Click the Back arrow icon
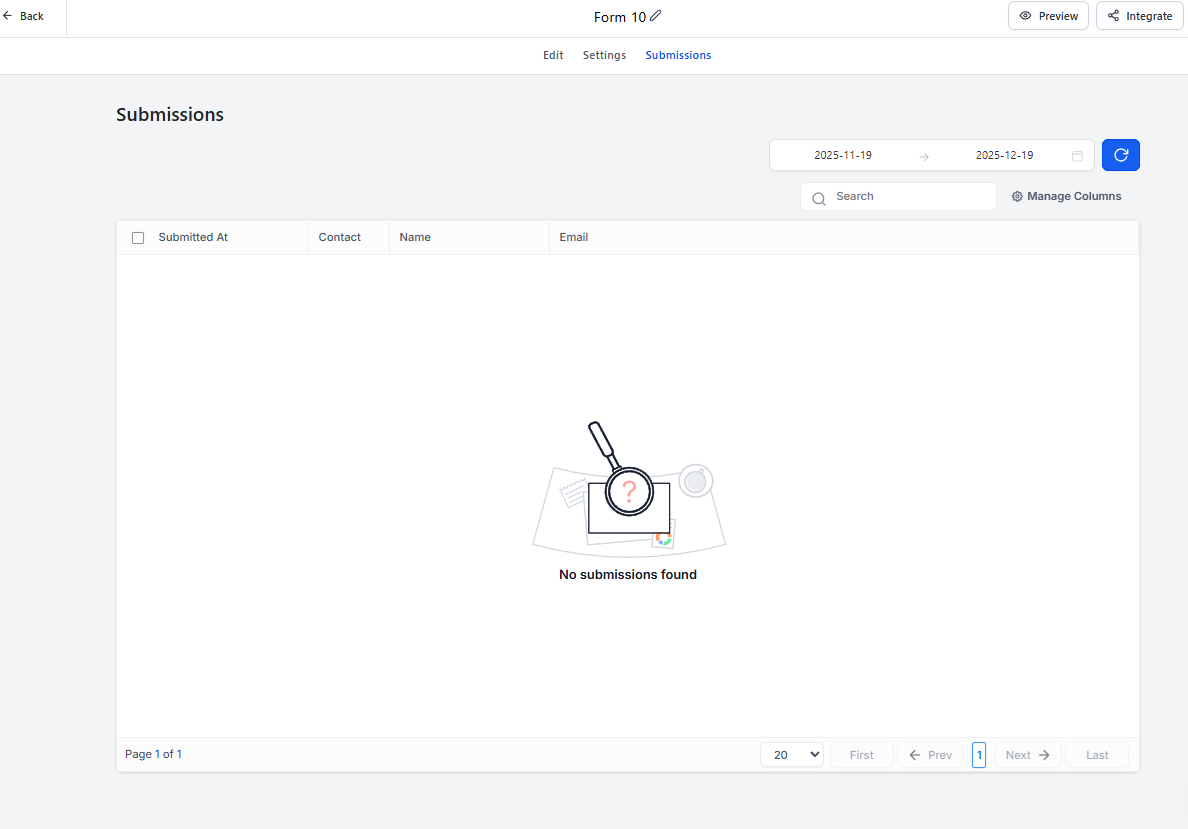Viewport: 1188px width, 829px height. [x=8, y=16]
